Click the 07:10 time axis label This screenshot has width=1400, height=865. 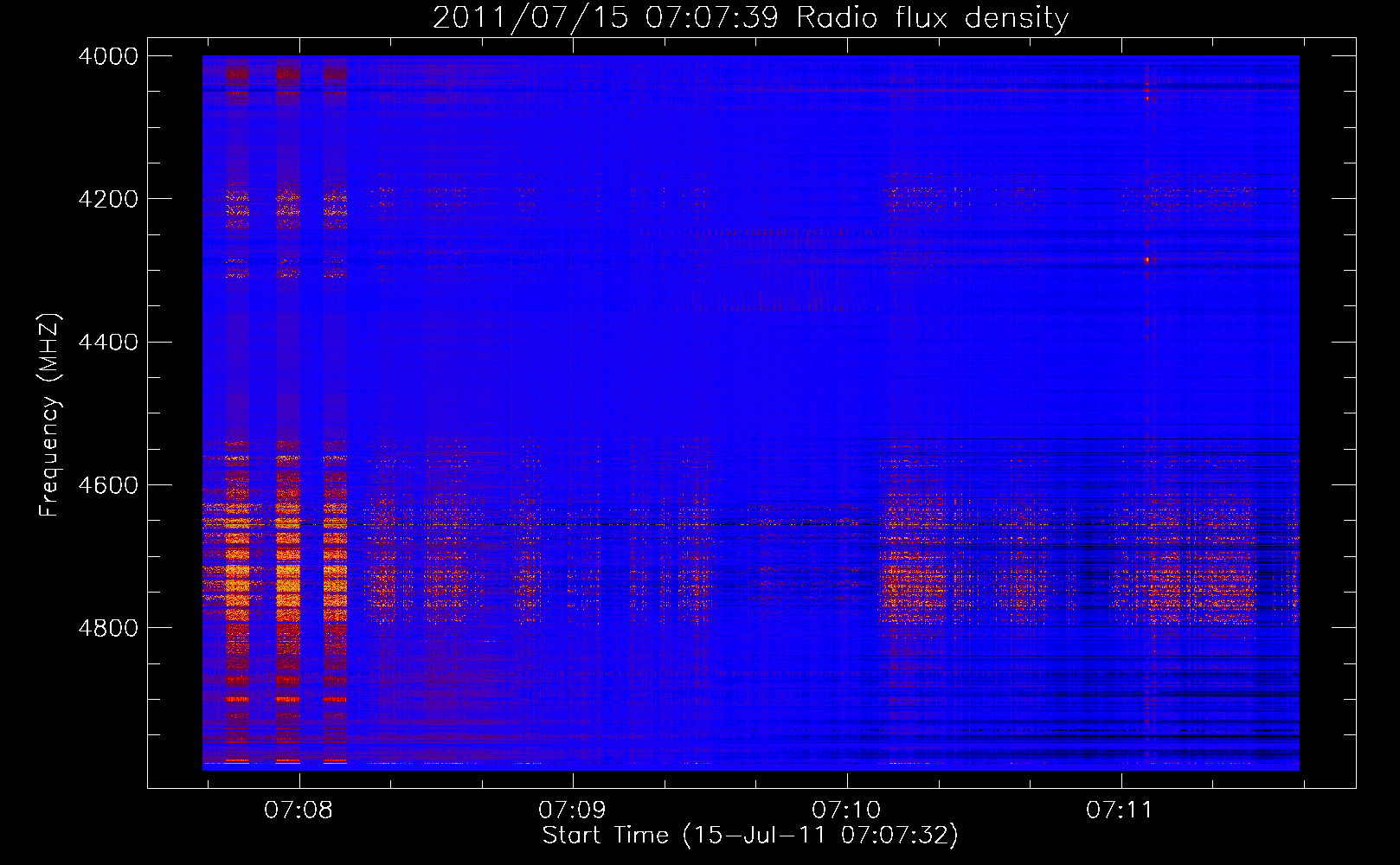tap(846, 810)
